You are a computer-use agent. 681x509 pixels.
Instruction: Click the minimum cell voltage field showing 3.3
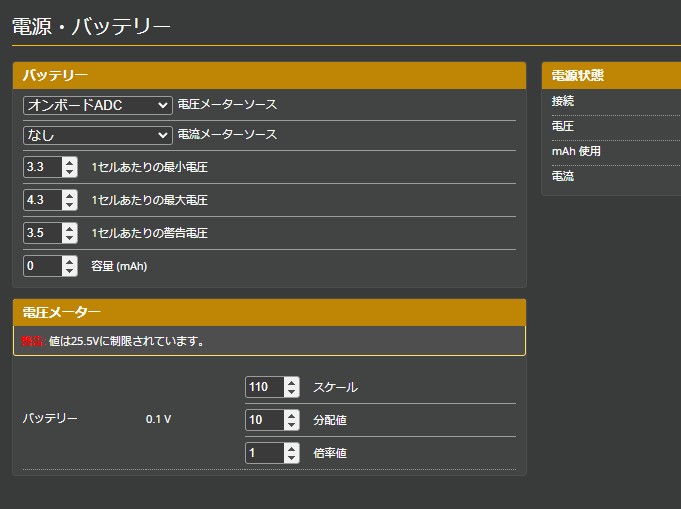click(43, 167)
